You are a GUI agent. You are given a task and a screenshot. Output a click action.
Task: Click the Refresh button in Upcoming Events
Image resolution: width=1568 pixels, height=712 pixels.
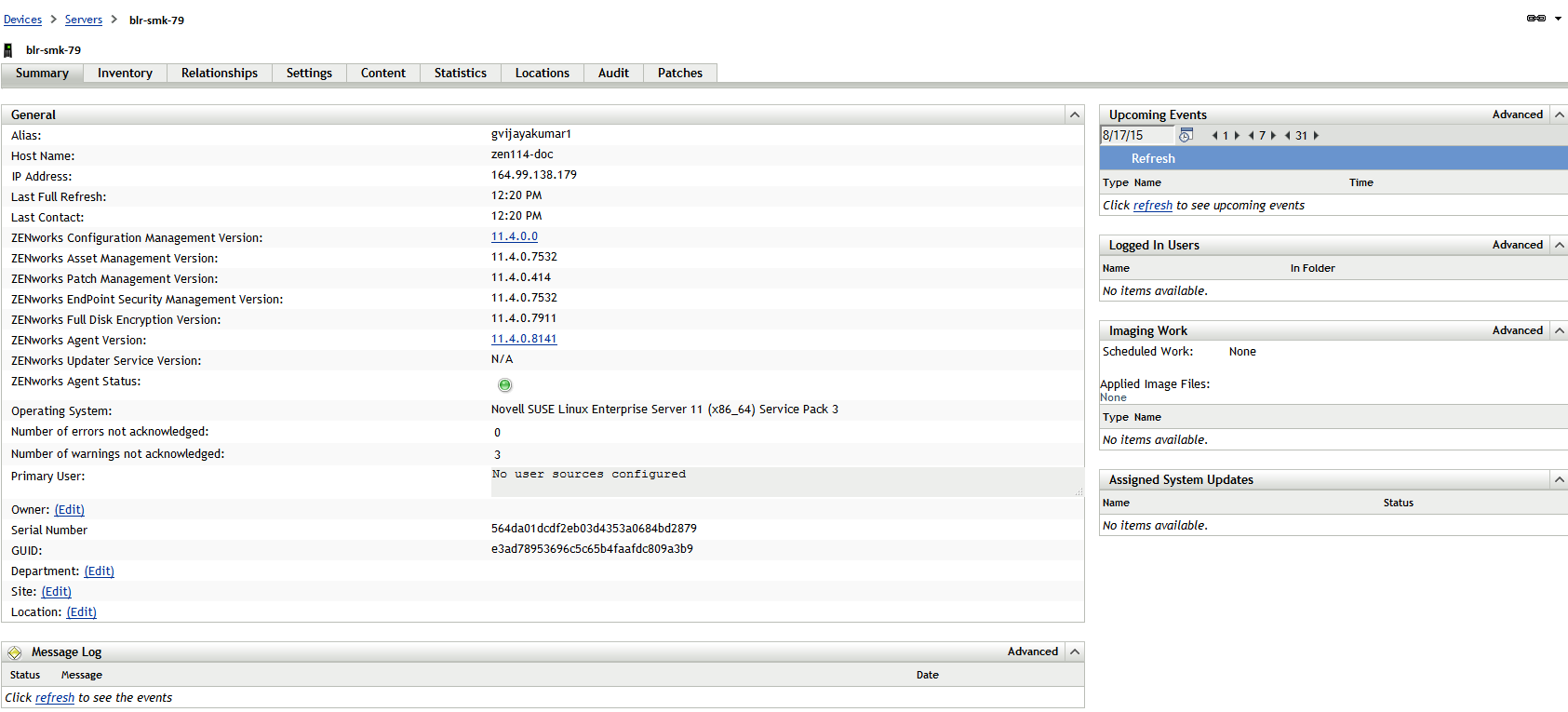pyautogui.click(x=1153, y=158)
